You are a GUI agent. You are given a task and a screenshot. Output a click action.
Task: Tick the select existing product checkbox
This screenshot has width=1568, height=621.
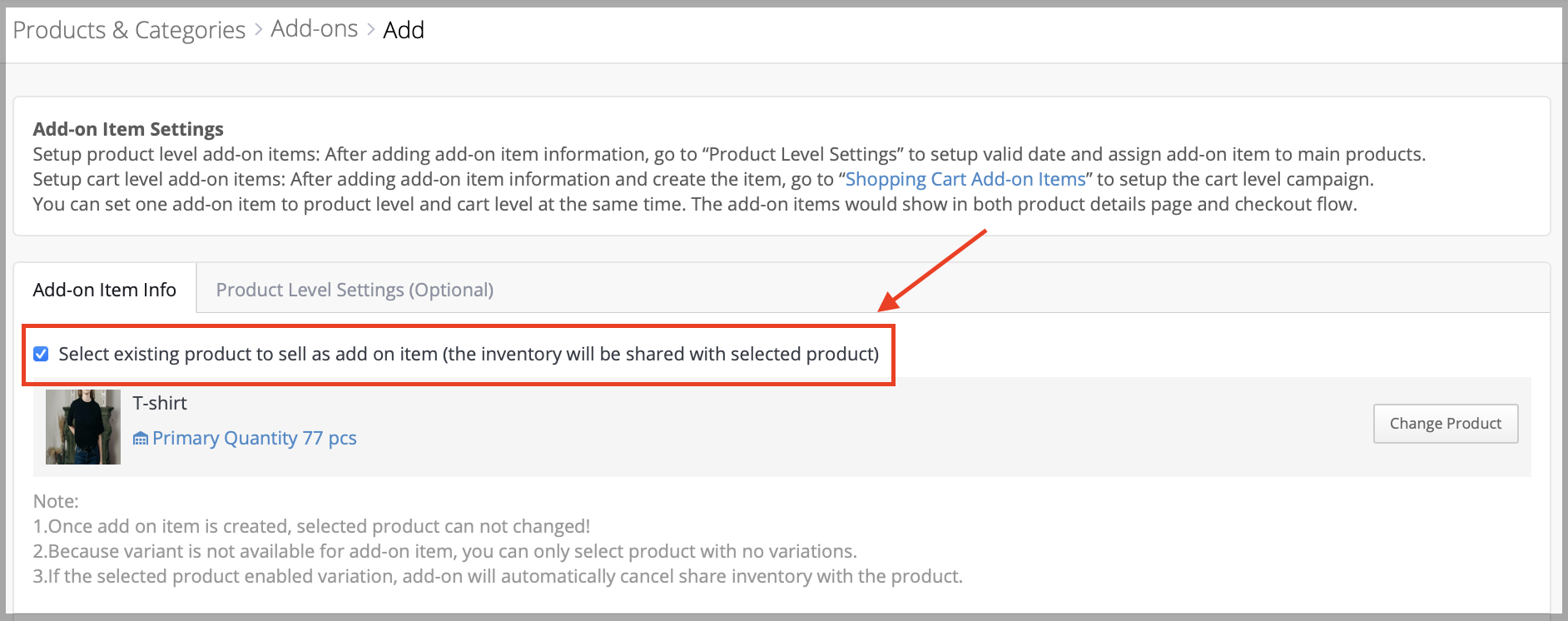(x=41, y=354)
